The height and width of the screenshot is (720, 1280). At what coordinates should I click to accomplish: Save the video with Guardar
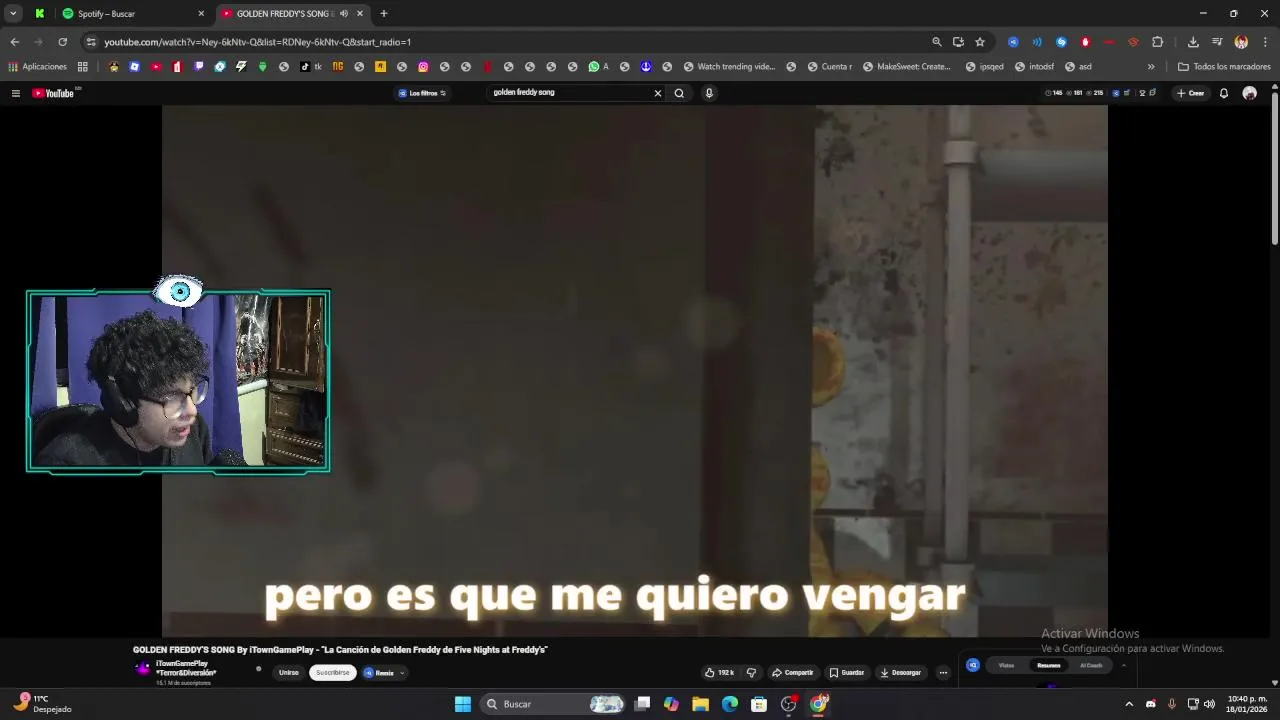tap(846, 673)
